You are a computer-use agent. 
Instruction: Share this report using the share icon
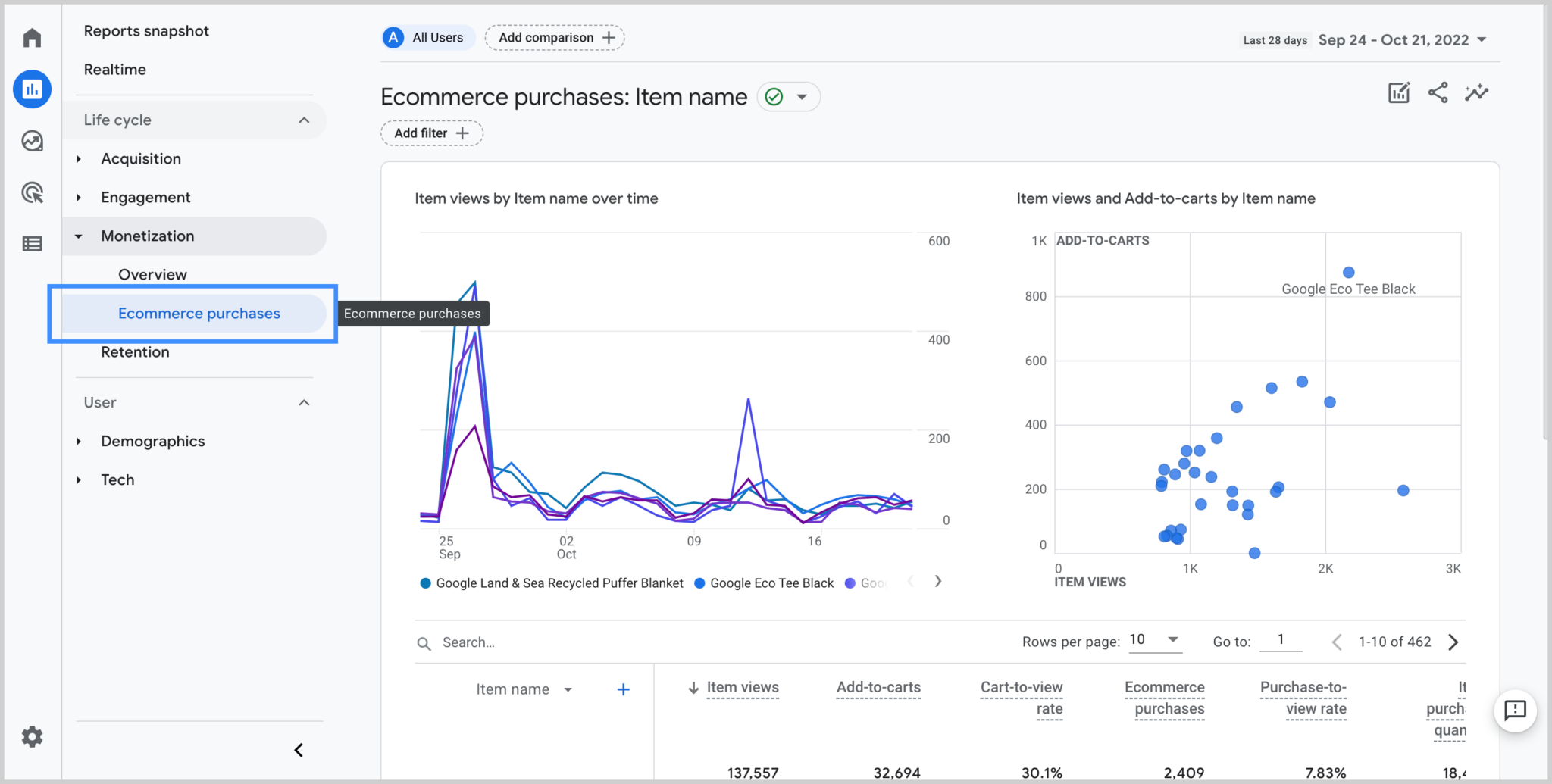coord(1438,92)
